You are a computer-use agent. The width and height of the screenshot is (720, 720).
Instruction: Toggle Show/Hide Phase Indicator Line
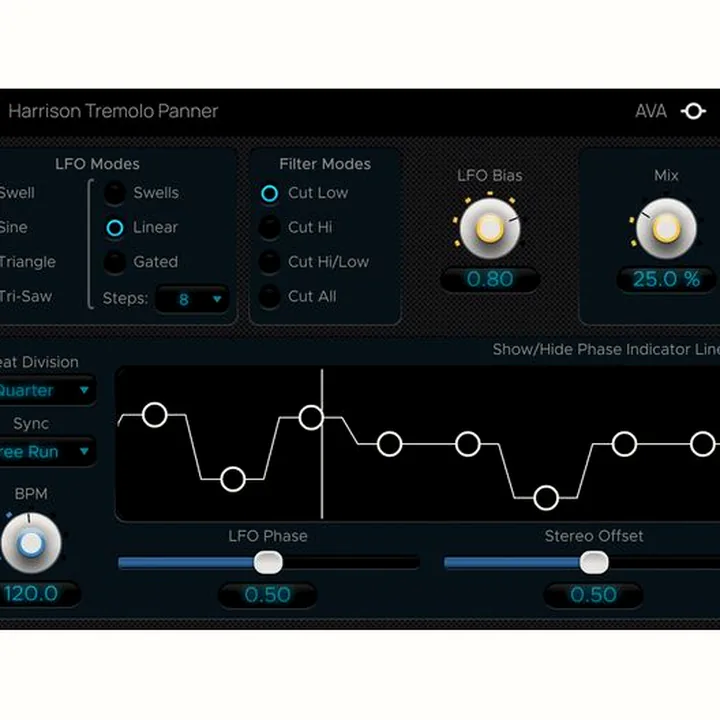tap(606, 349)
